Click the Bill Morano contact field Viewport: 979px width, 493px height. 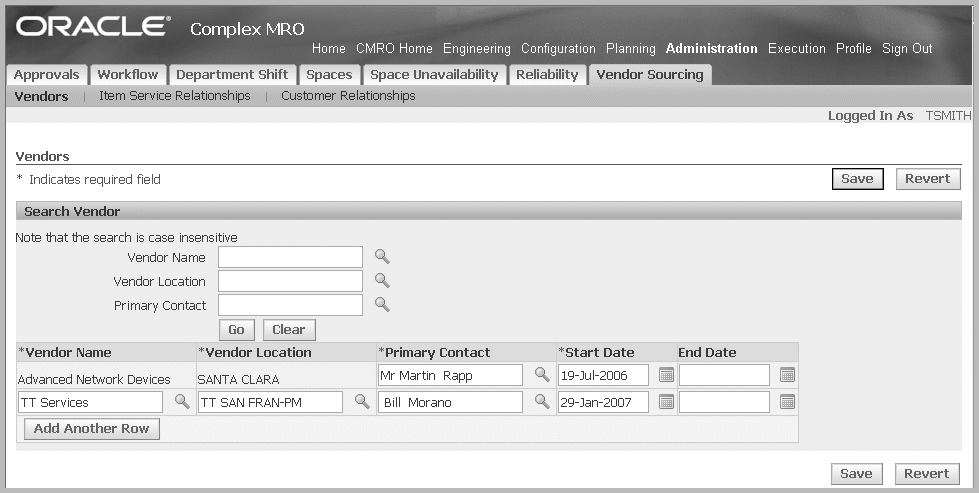point(450,403)
